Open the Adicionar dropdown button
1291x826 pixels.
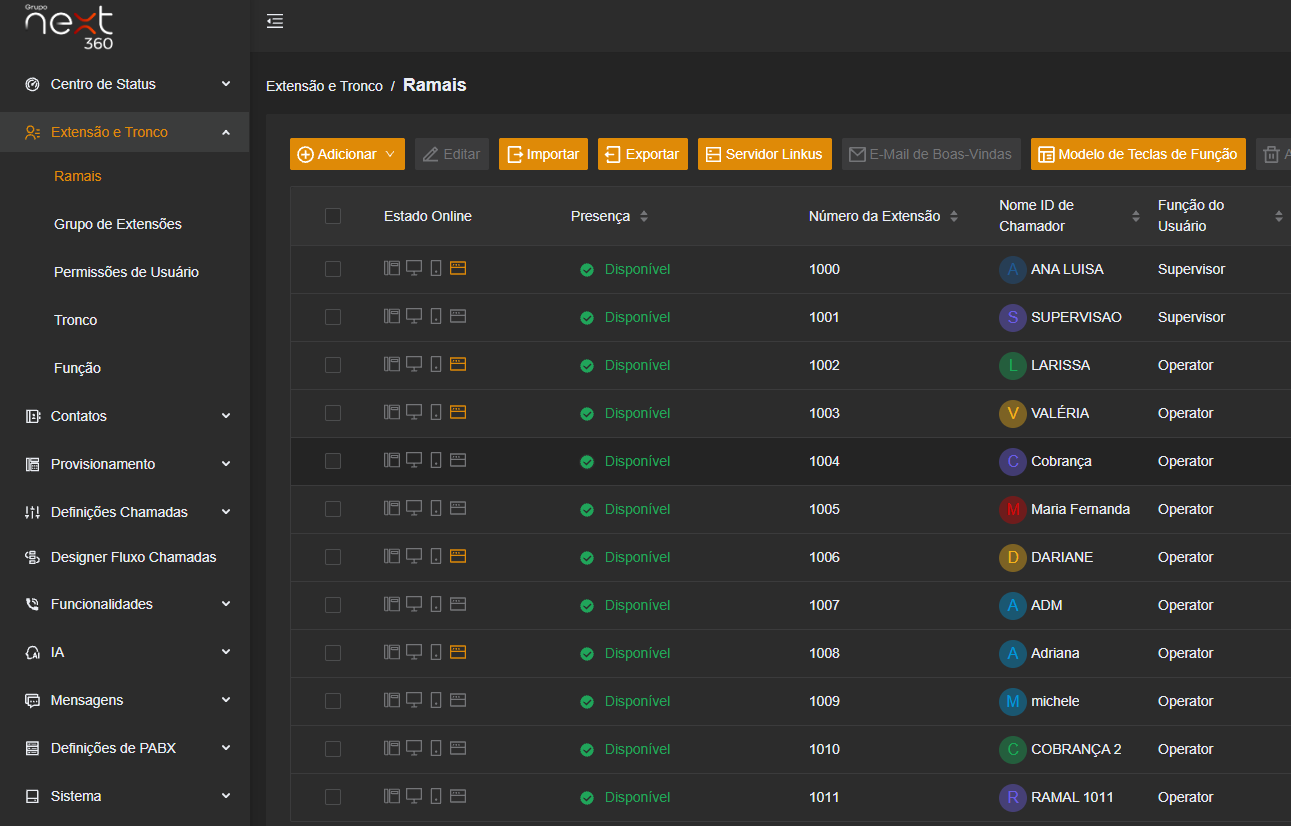click(347, 154)
